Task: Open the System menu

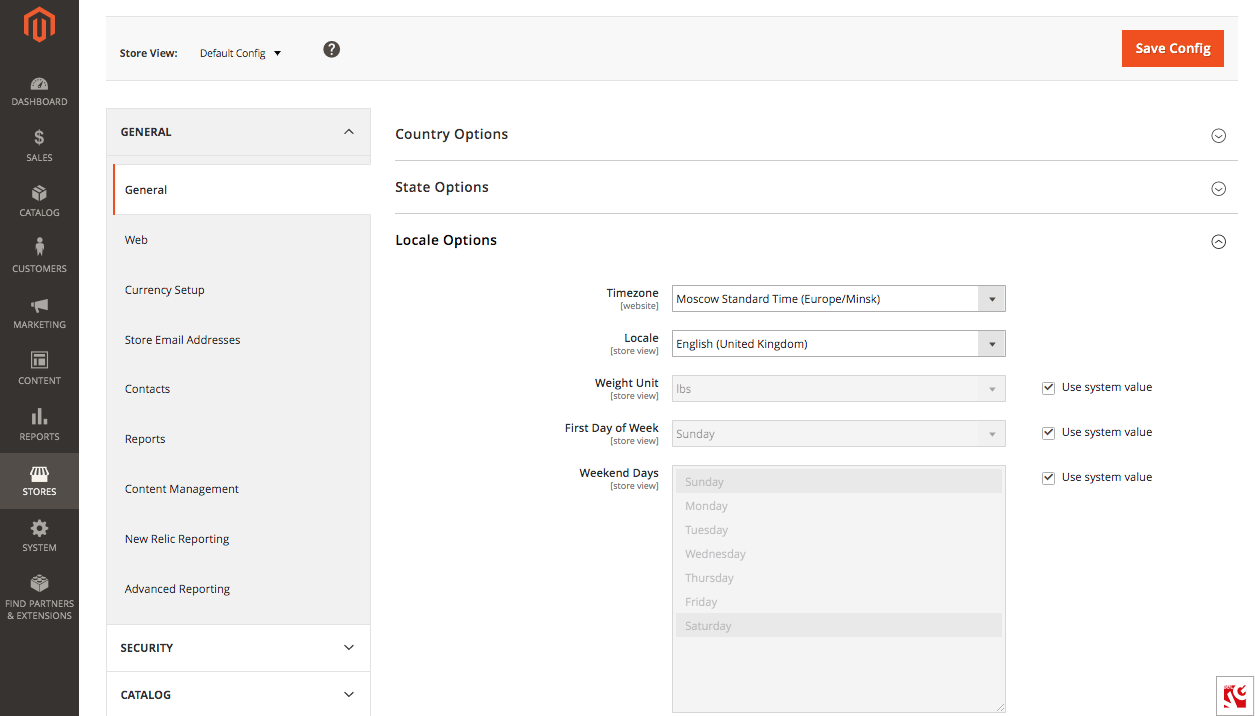Action: click(39, 536)
